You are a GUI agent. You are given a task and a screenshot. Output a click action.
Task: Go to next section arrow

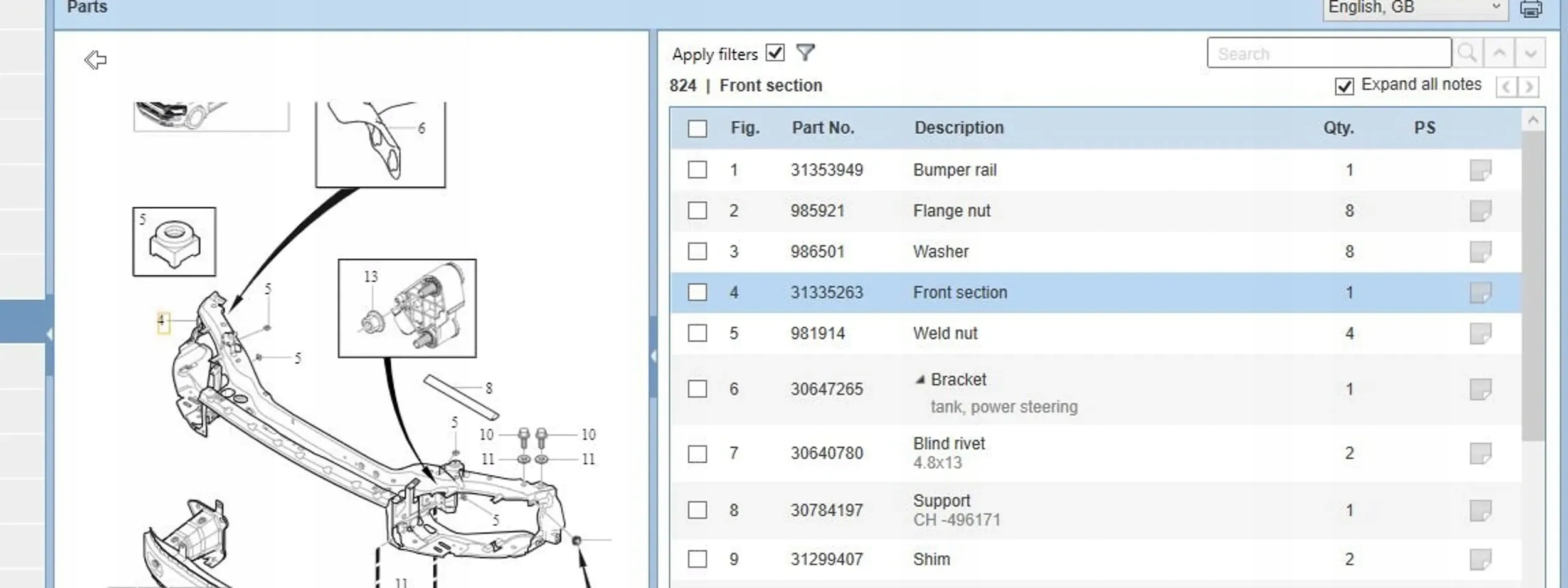(1528, 87)
